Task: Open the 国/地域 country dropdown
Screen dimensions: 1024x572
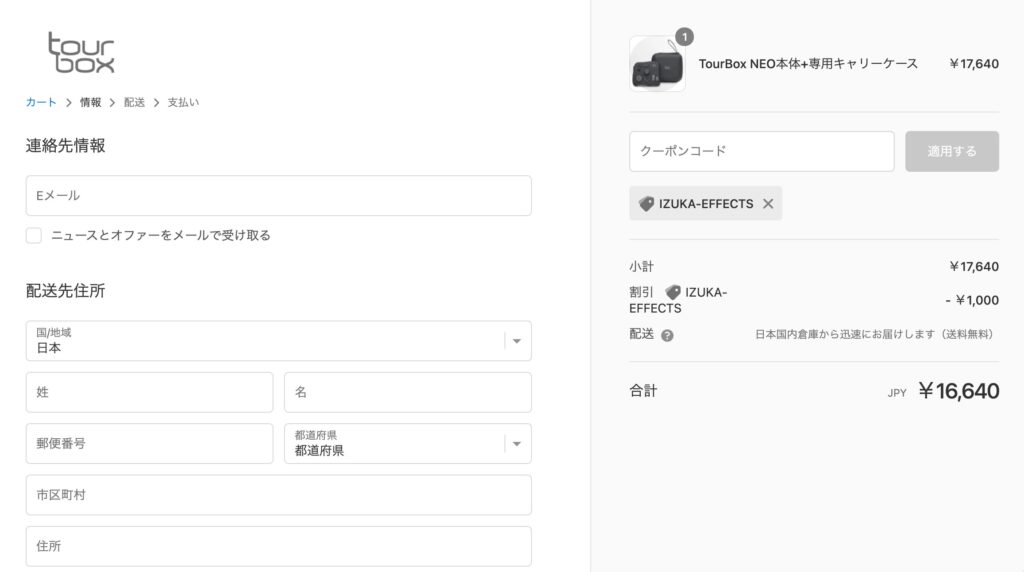Action: point(279,341)
